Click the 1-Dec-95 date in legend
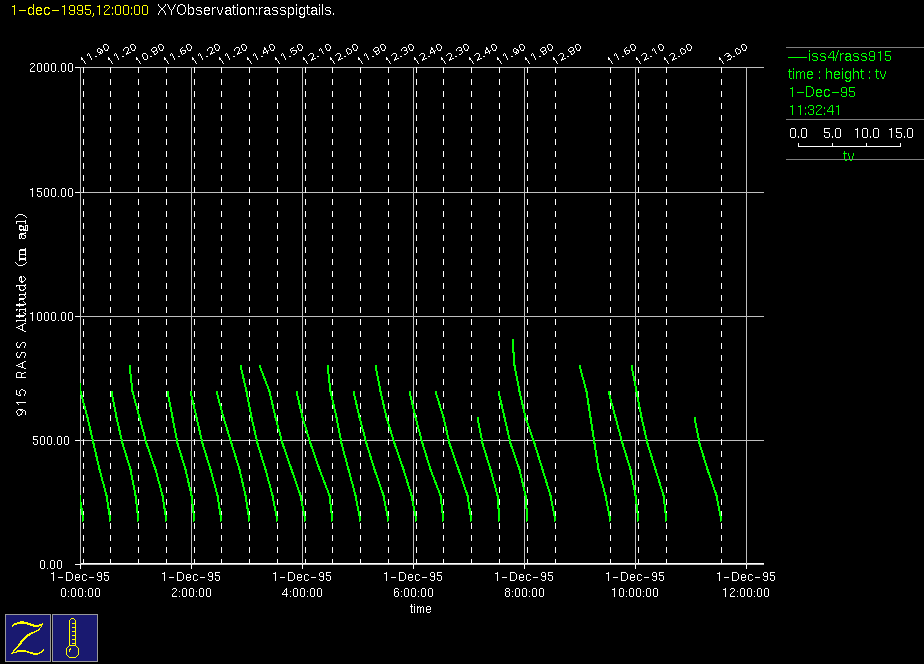This screenshot has width=924, height=664. point(822,92)
